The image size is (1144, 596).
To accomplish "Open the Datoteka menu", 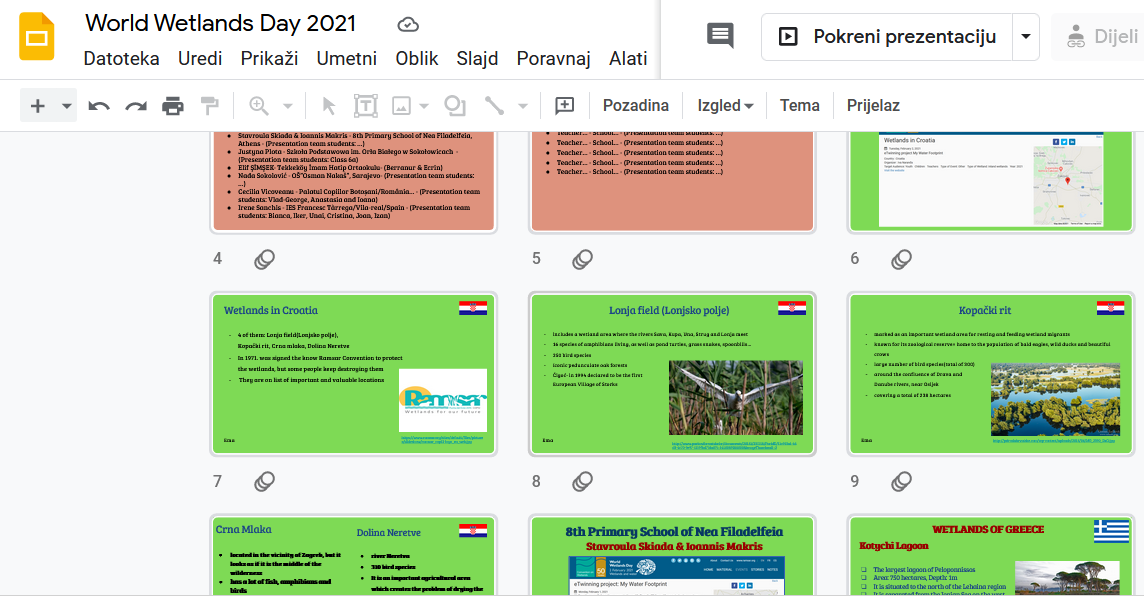I will 121,58.
